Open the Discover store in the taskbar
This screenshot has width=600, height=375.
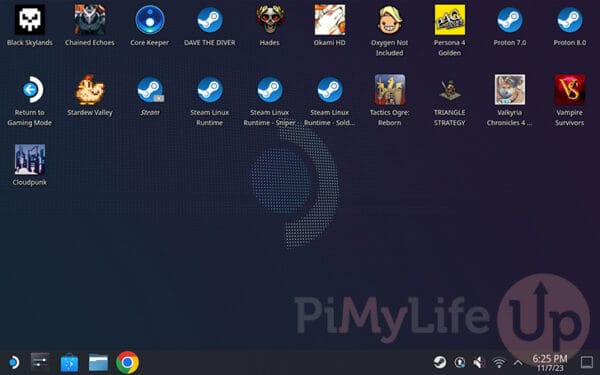click(69, 362)
